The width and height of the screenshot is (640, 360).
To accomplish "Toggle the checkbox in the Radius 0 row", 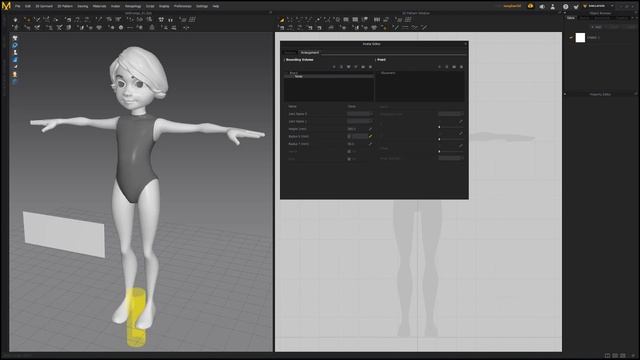I will point(349,136).
